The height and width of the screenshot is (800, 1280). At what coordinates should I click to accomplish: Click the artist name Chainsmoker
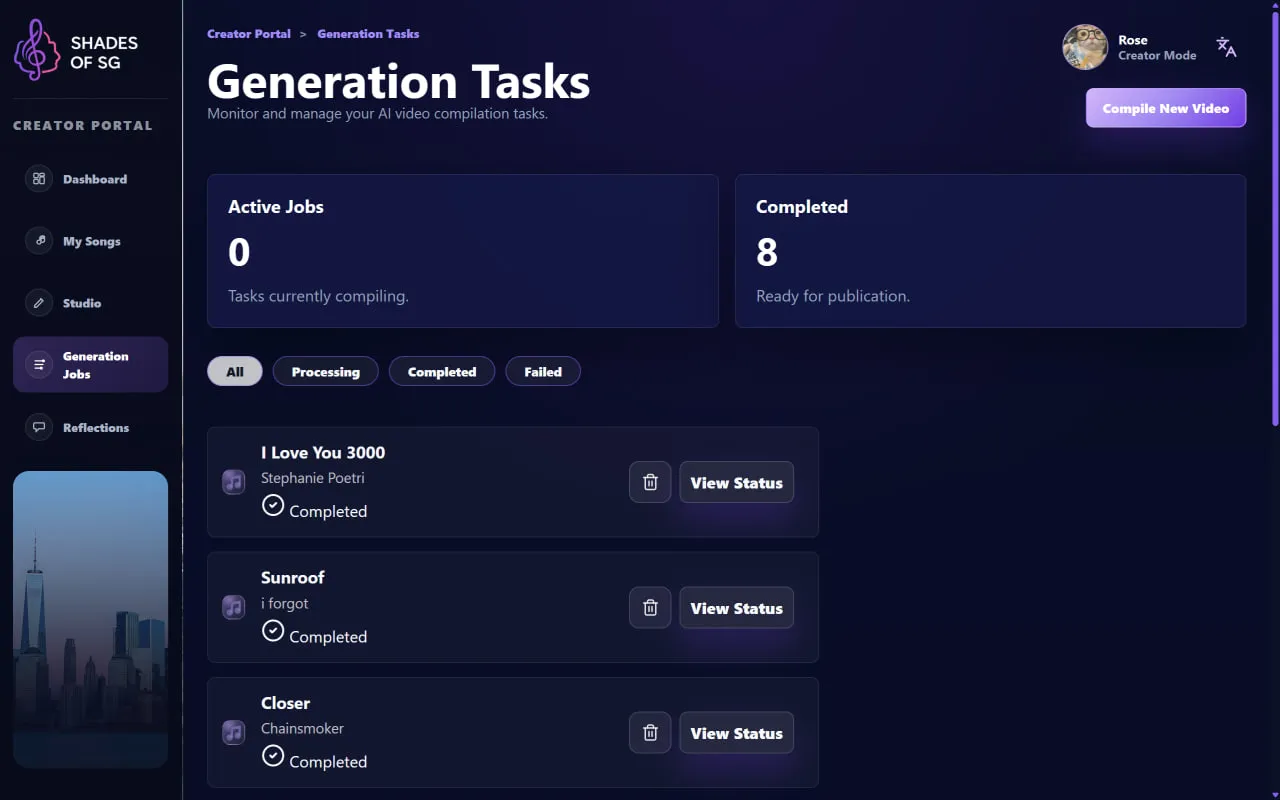tap(302, 728)
